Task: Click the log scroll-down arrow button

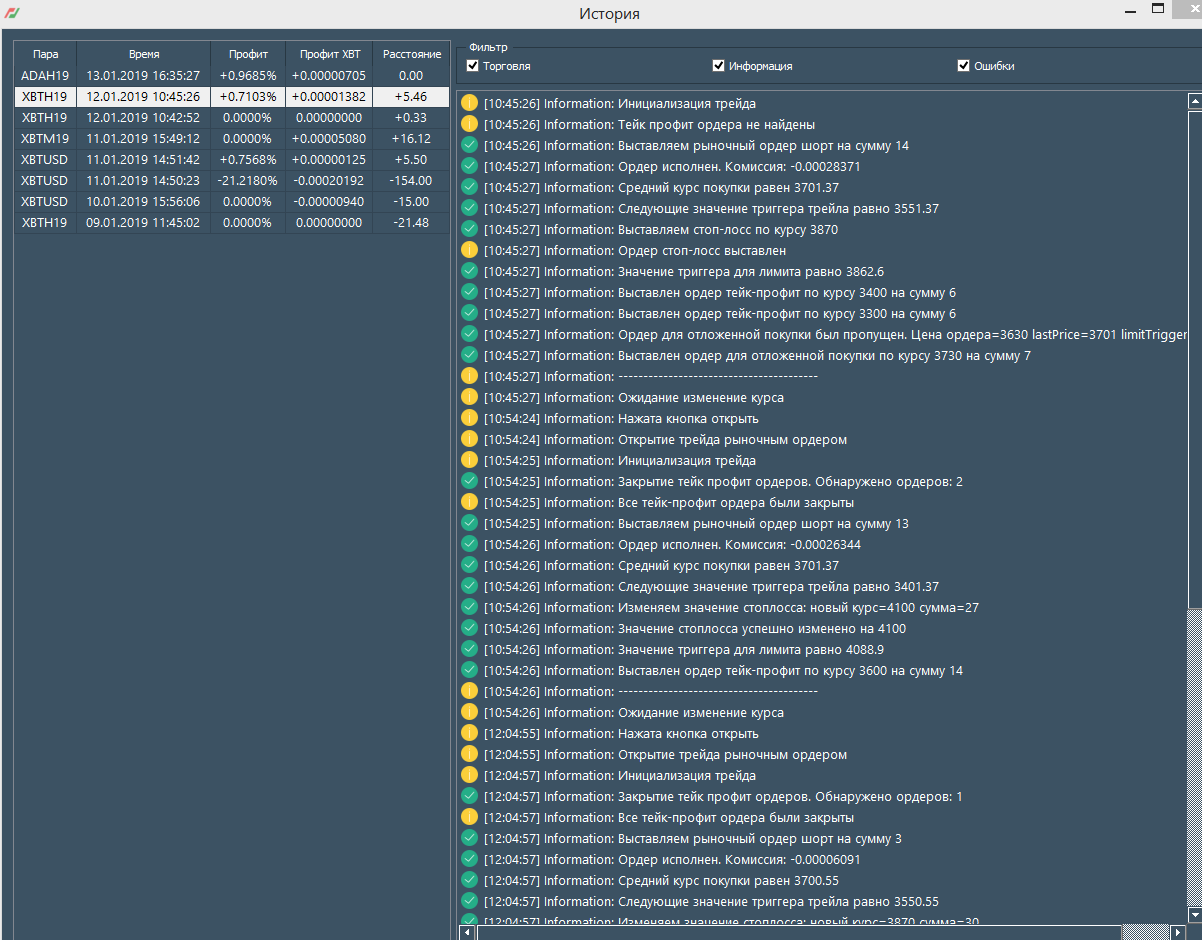Action: pyautogui.click(x=1194, y=915)
